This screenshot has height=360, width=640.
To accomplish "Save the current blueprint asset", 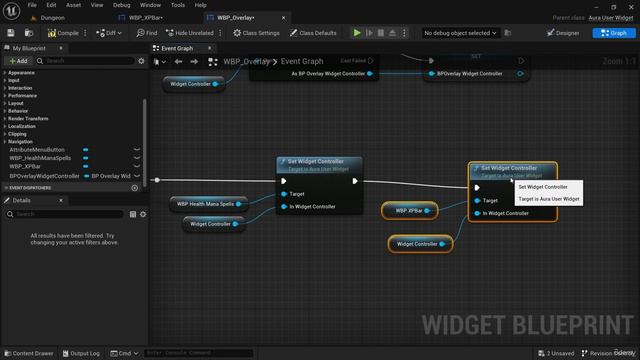I will point(11,33).
